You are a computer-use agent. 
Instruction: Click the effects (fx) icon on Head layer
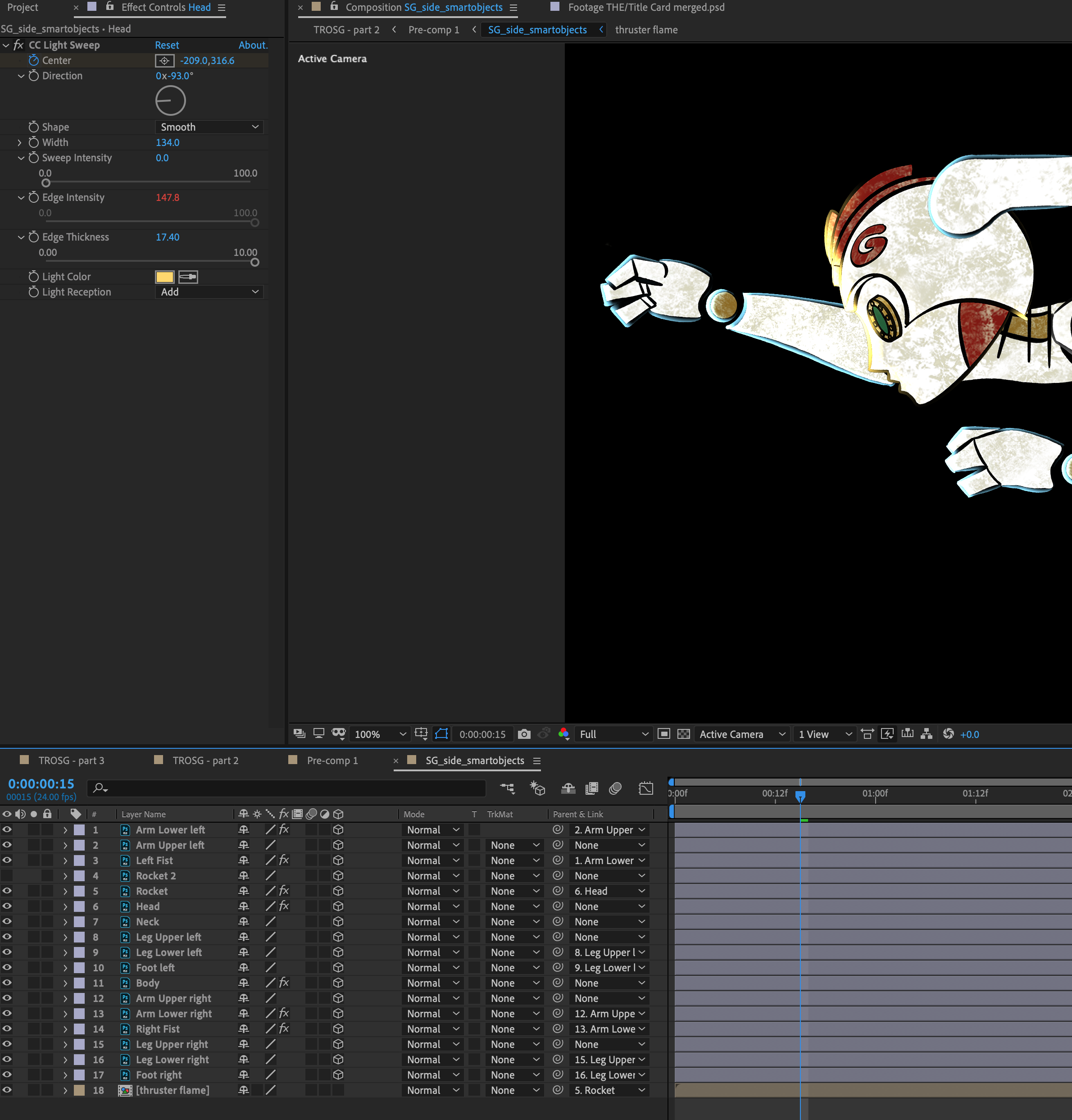click(x=284, y=906)
